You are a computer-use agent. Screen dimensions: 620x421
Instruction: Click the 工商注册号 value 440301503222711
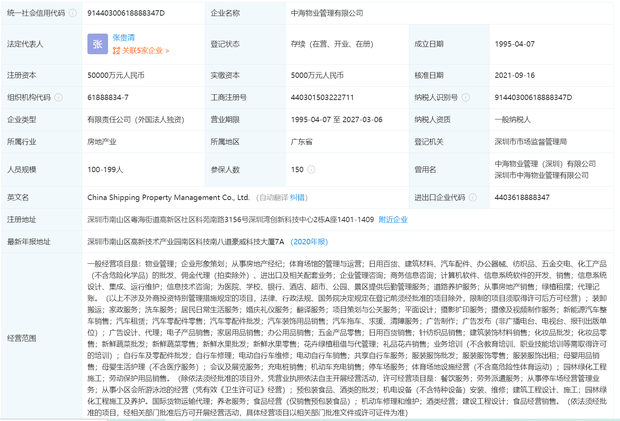coord(322,98)
